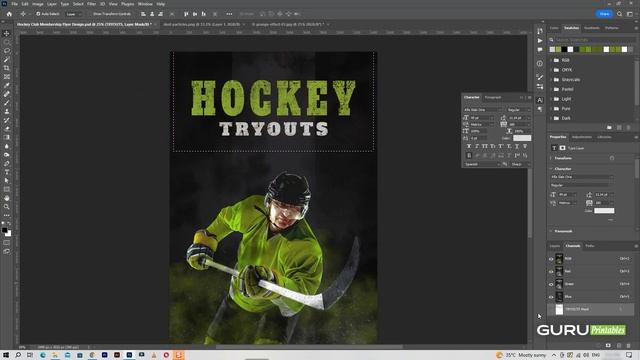Expand the Pastel swatch folder
The image size is (640, 360).
(551, 89)
